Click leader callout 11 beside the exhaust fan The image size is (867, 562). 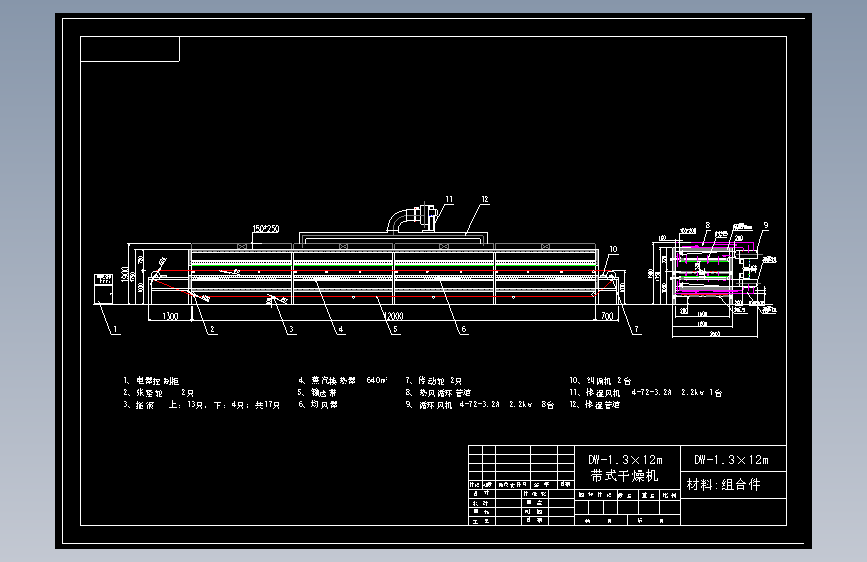pyautogui.click(x=449, y=199)
